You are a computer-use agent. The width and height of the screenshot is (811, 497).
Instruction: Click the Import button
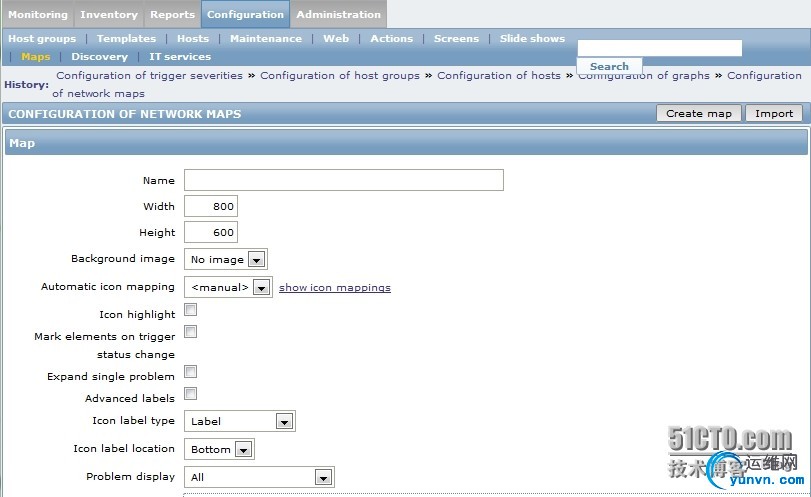(774, 113)
